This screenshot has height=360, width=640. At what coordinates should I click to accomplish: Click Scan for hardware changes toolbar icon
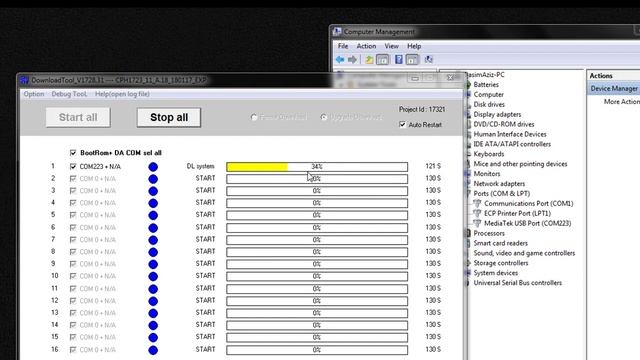coord(428,60)
